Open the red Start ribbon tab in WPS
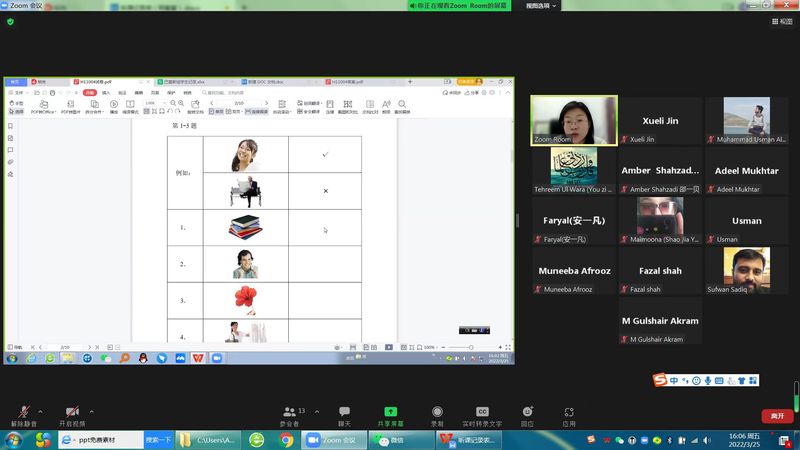The width and height of the screenshot is (800, 450). point(90,93)
